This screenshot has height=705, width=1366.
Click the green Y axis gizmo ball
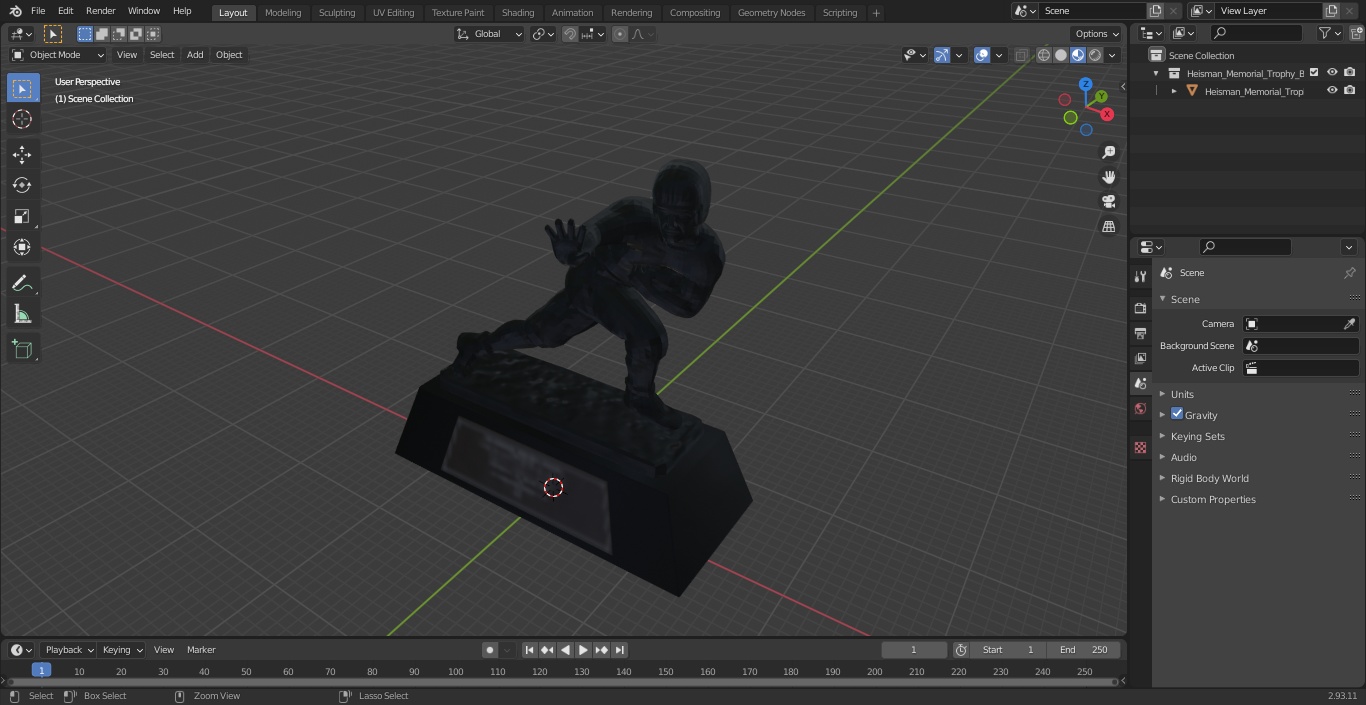click(x=1100, y=97)
